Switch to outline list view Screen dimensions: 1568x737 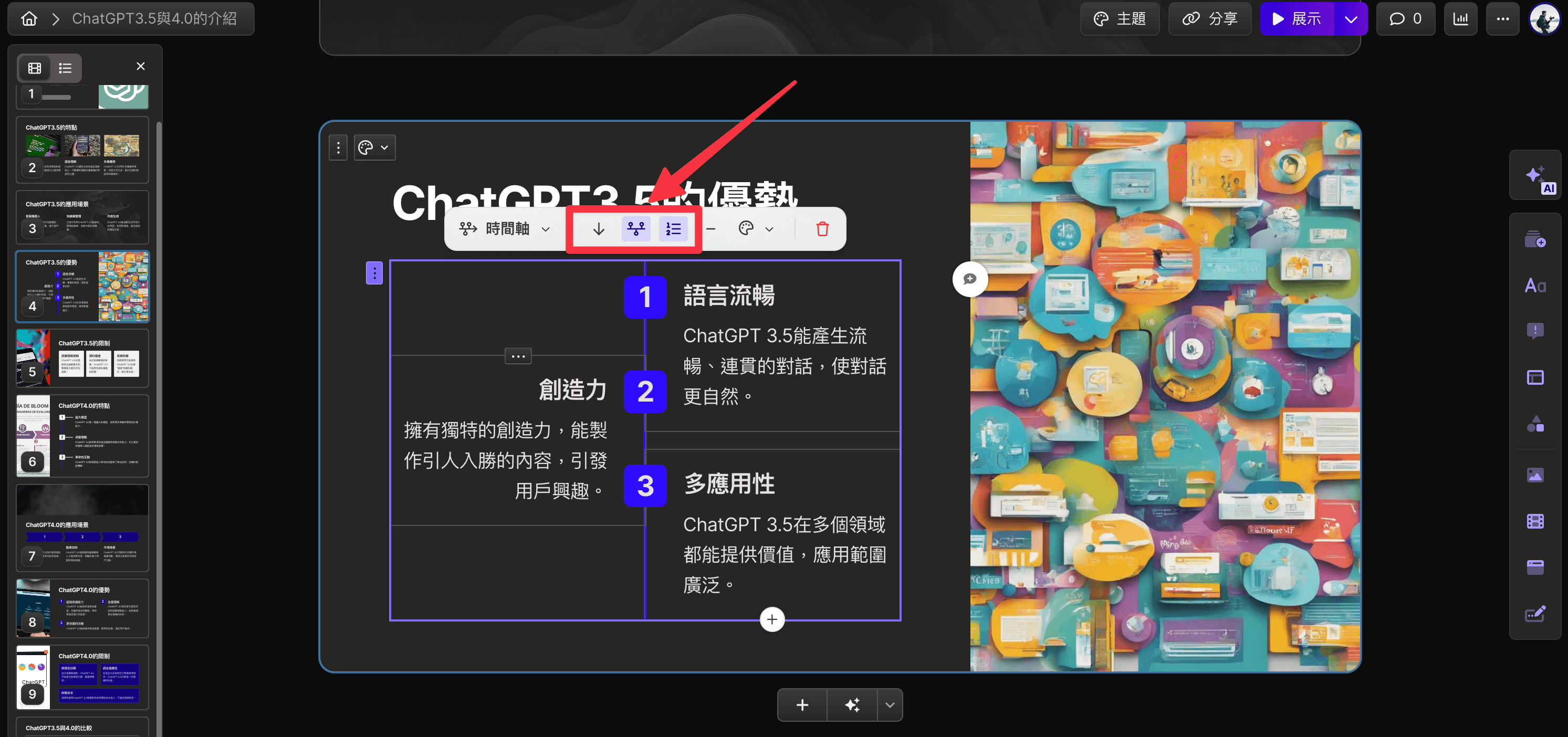tap(65, 68)
